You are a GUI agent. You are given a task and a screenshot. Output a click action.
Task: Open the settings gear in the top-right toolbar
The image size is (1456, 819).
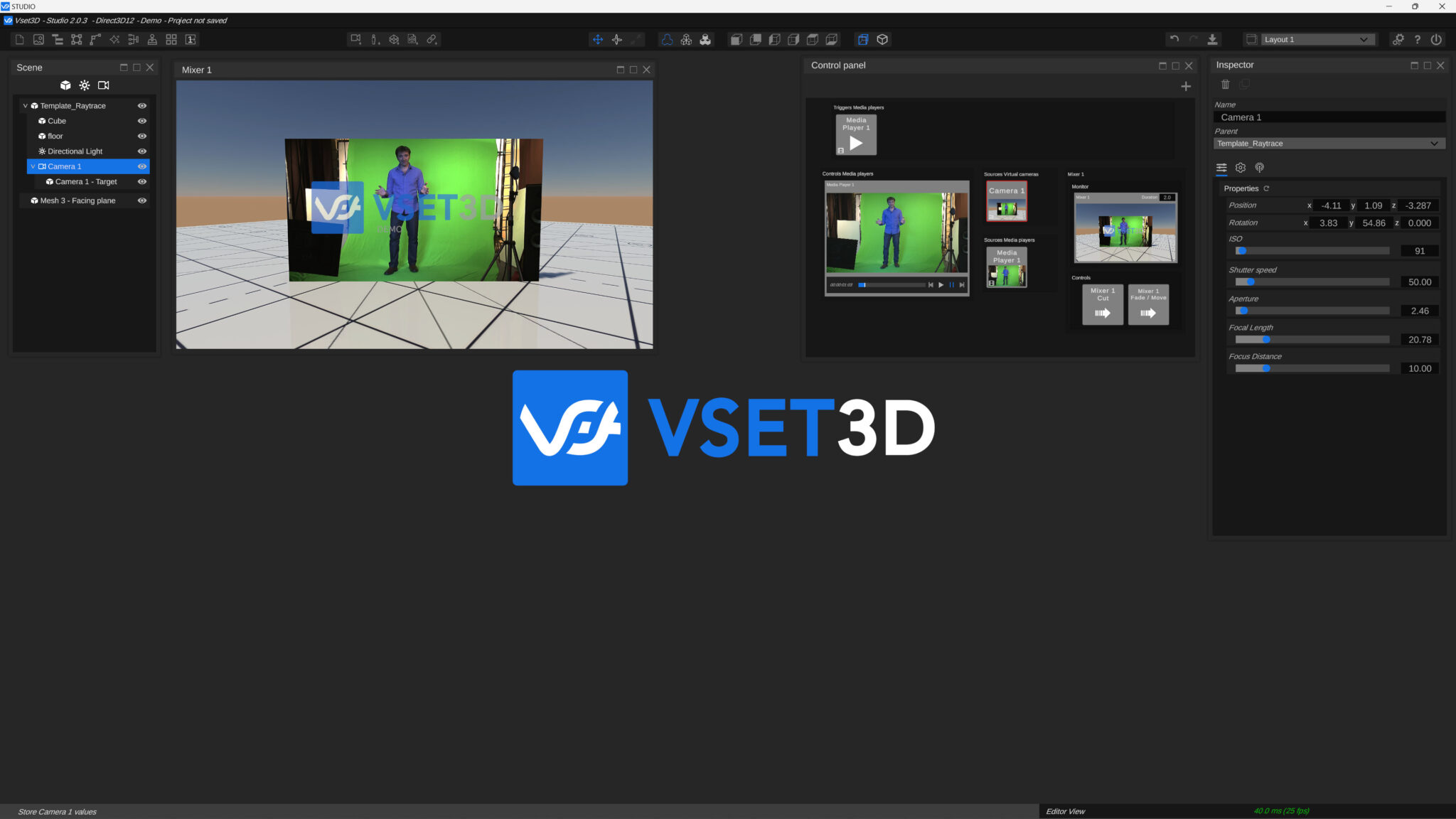[x=1398, y=39]
